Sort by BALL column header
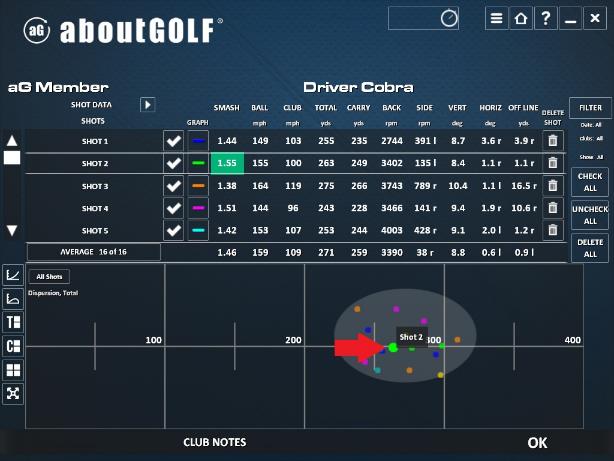 click(260, 108)
